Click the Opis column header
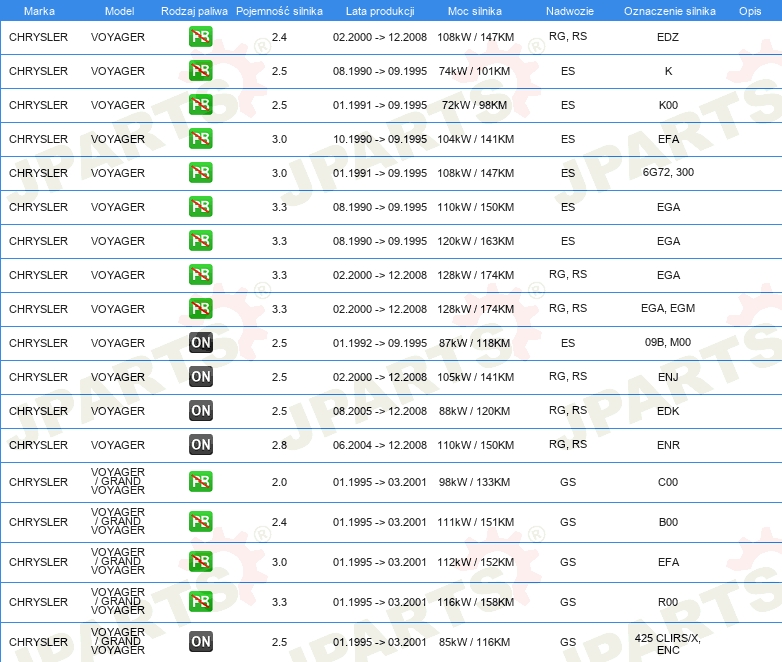This screenshot has width=782, height=662. [x=749, y=10]
